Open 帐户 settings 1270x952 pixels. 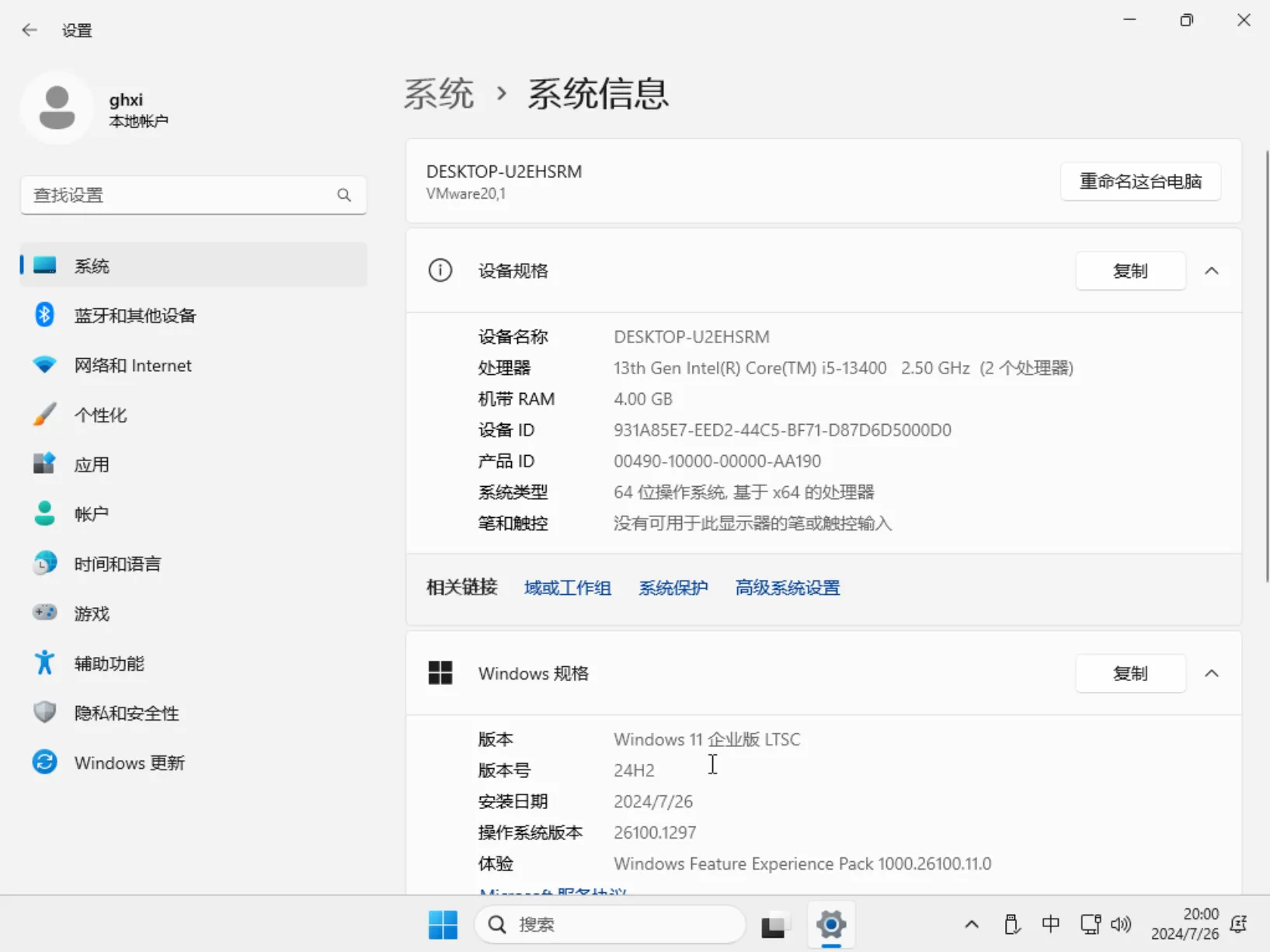click(91, 513)
